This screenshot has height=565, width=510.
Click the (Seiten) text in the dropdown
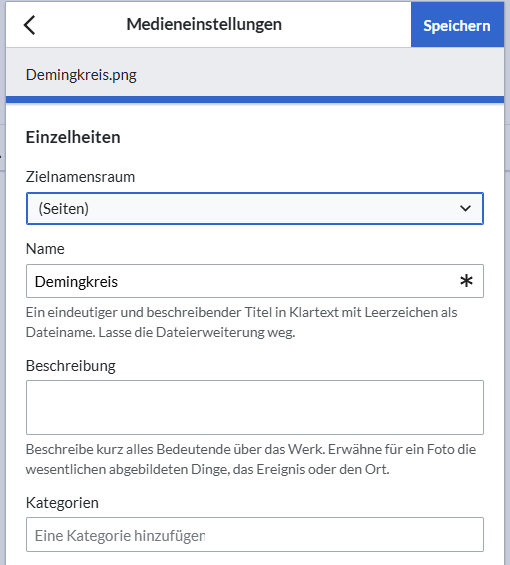tap(64, 209)
